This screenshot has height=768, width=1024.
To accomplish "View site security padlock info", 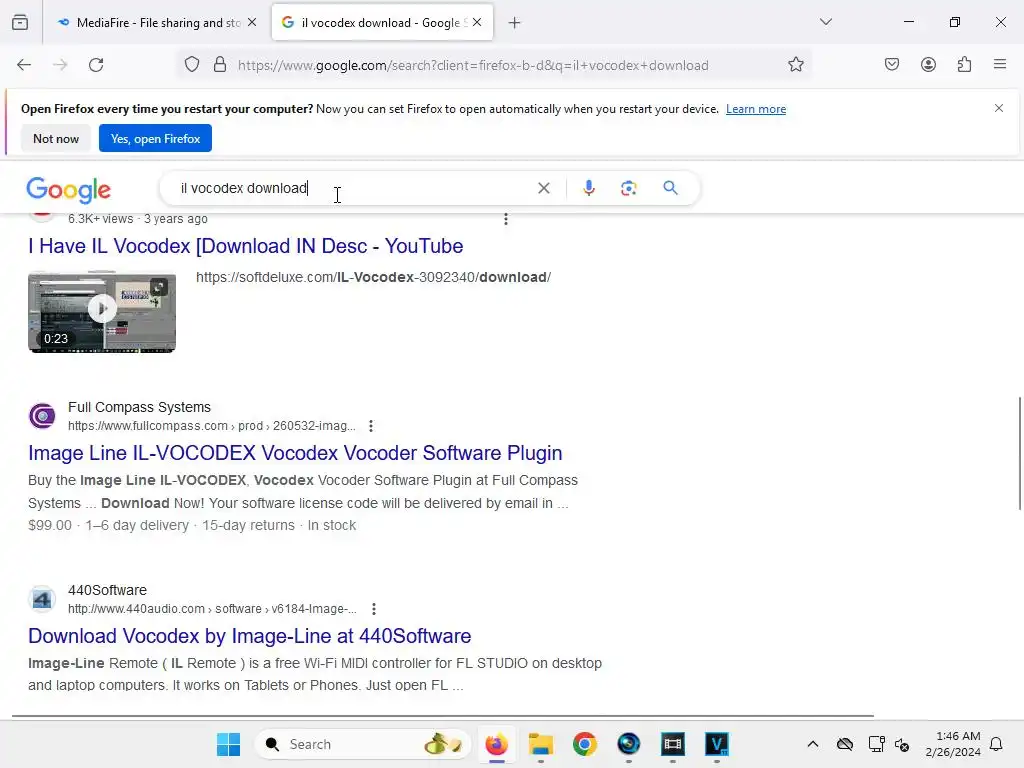I will (x=220, y=65).
